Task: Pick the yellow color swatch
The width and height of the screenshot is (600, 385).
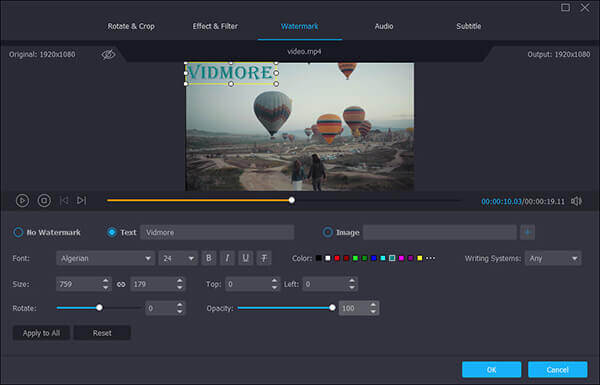Action: pos(420,258)
